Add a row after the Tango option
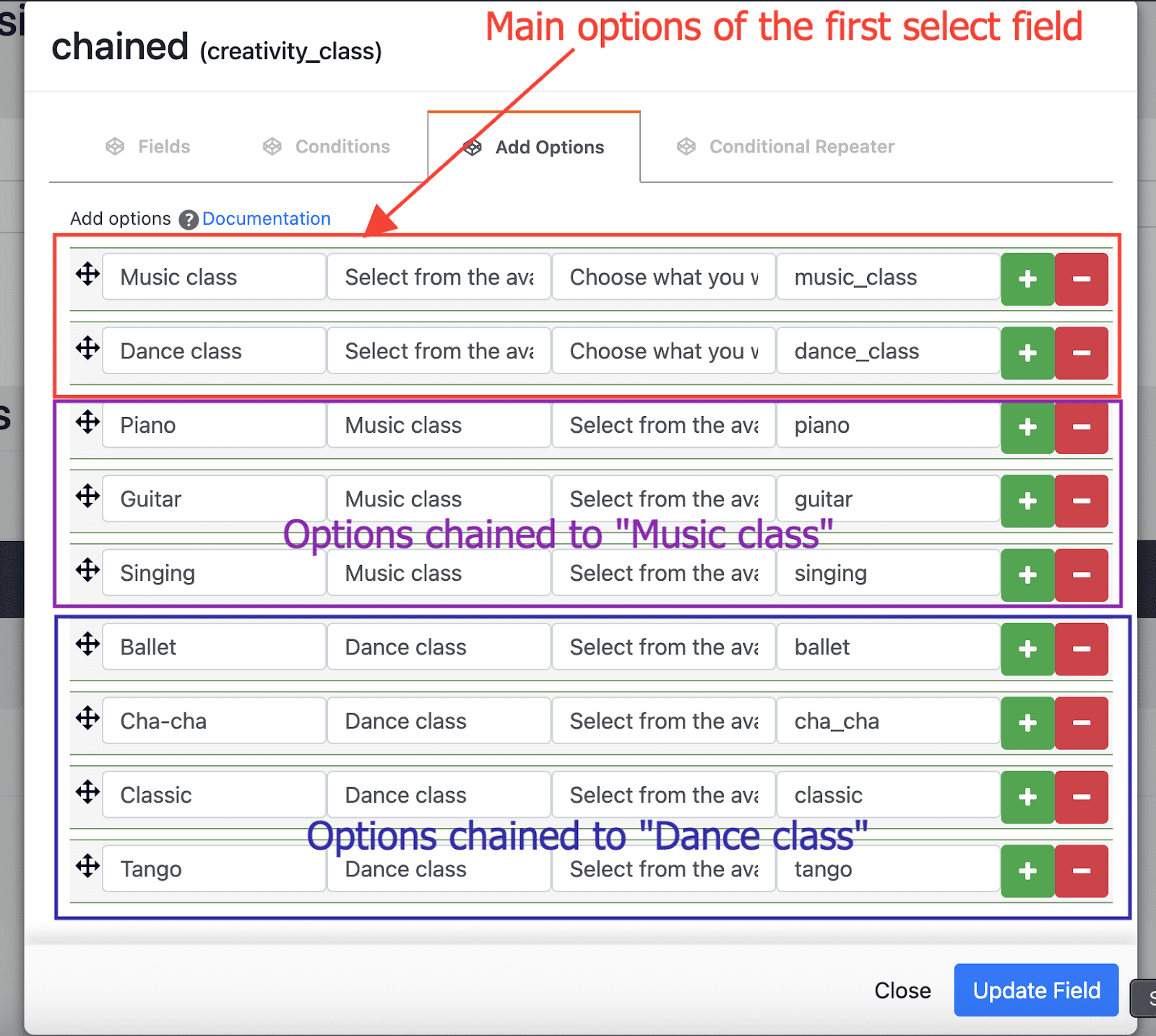1156x1036 pixels. 1027,871
